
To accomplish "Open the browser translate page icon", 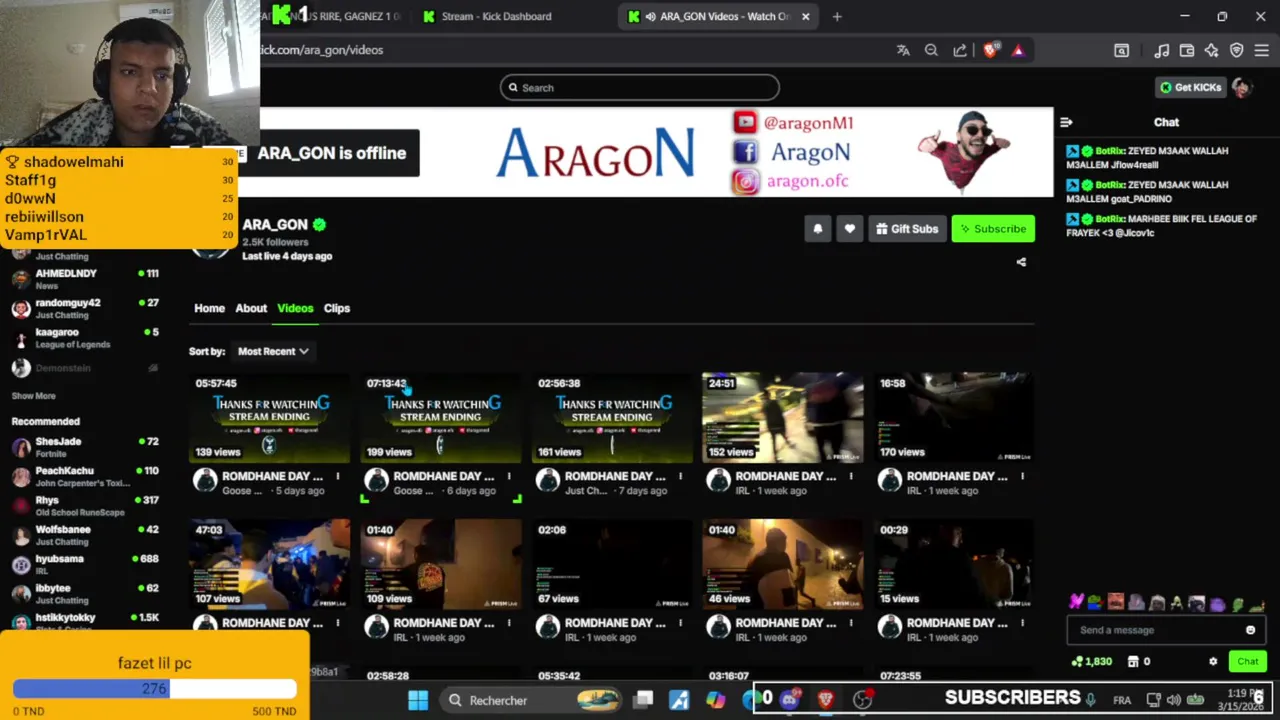I will [x=903, y=50].
